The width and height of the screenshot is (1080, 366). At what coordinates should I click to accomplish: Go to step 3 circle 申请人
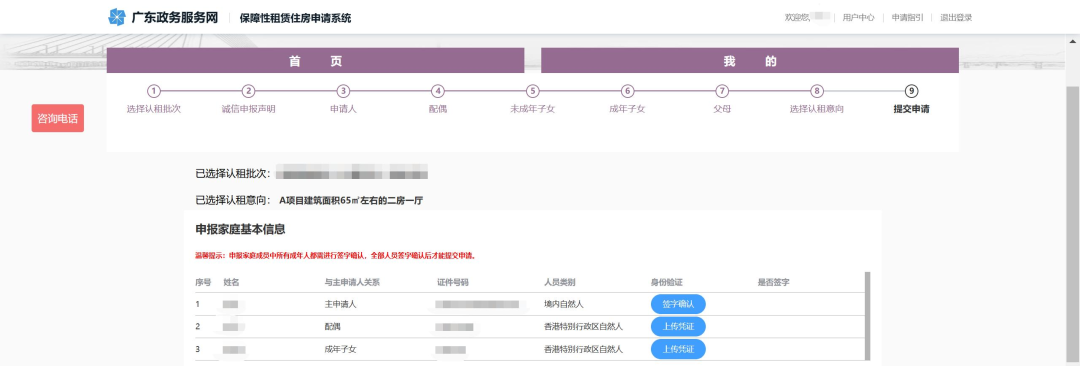(x=343, y=91)
